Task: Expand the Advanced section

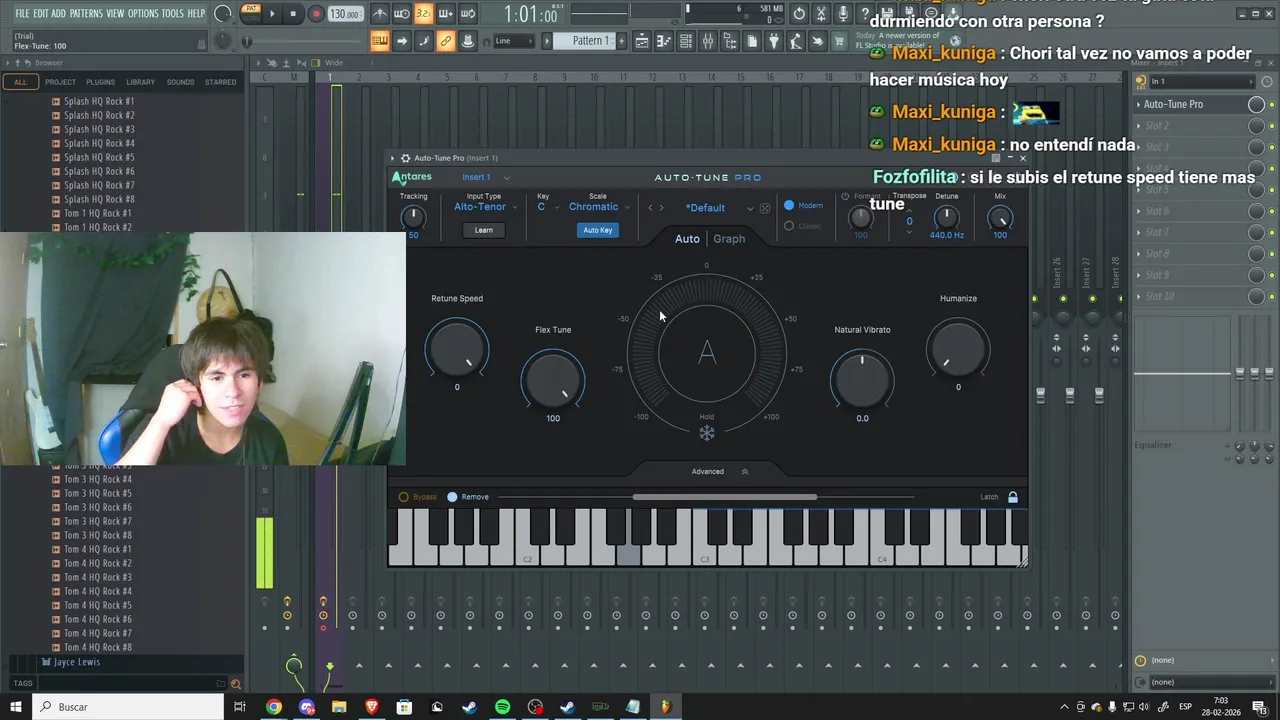Action: pos(720,471)
